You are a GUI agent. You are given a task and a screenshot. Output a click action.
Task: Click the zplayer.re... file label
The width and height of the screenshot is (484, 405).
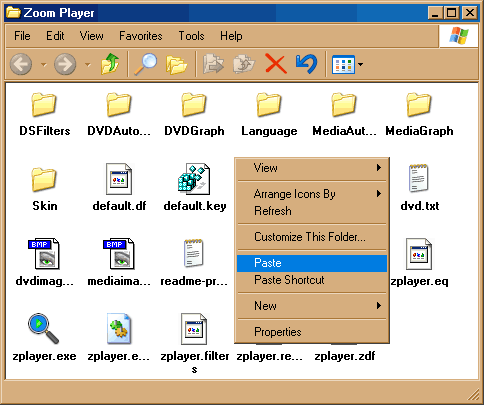269,356
